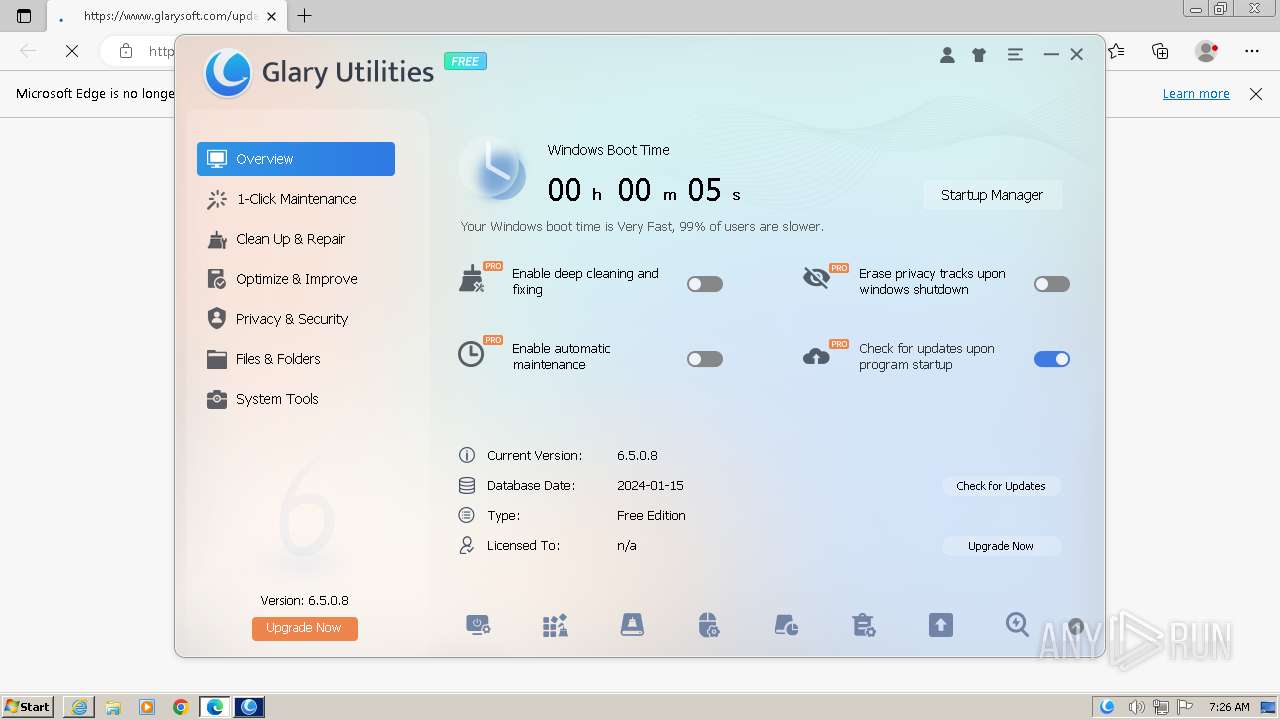This screenshot has width=1280, height=720.
Task: Click the upward arrow update icon
Action: tap(940, 626)
